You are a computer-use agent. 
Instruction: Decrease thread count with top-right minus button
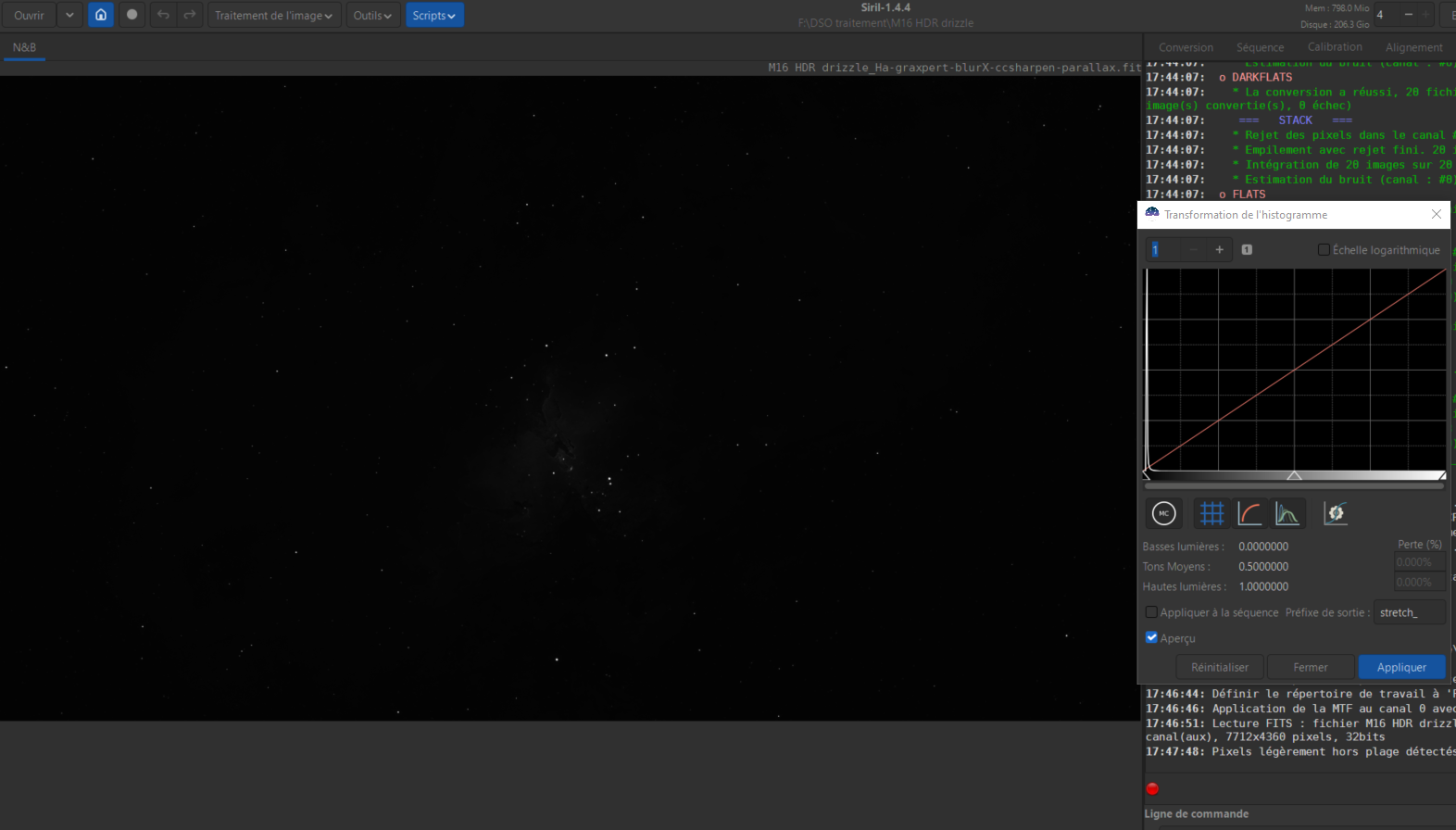tap(1408, 15)
